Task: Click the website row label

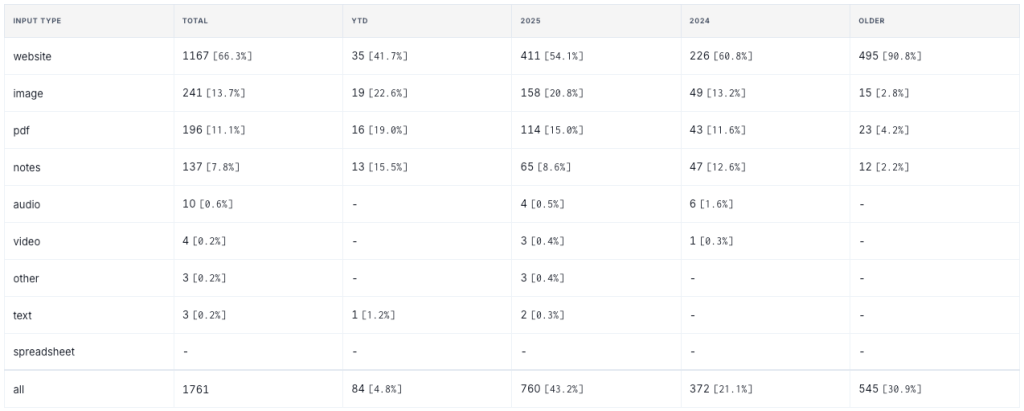Action: click(32, 56)
